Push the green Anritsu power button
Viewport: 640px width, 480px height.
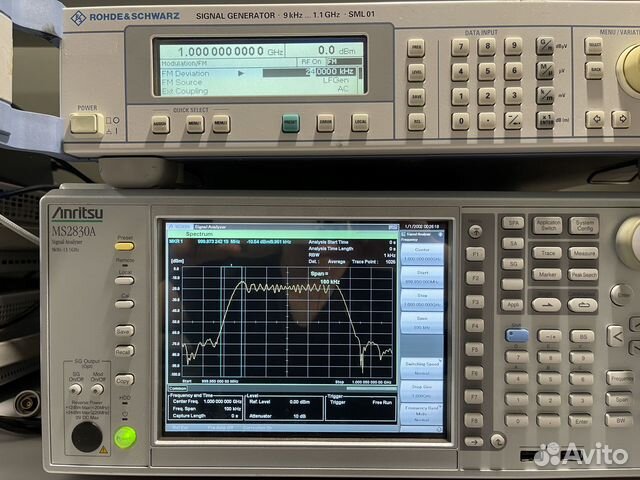[x=125, y=437]
